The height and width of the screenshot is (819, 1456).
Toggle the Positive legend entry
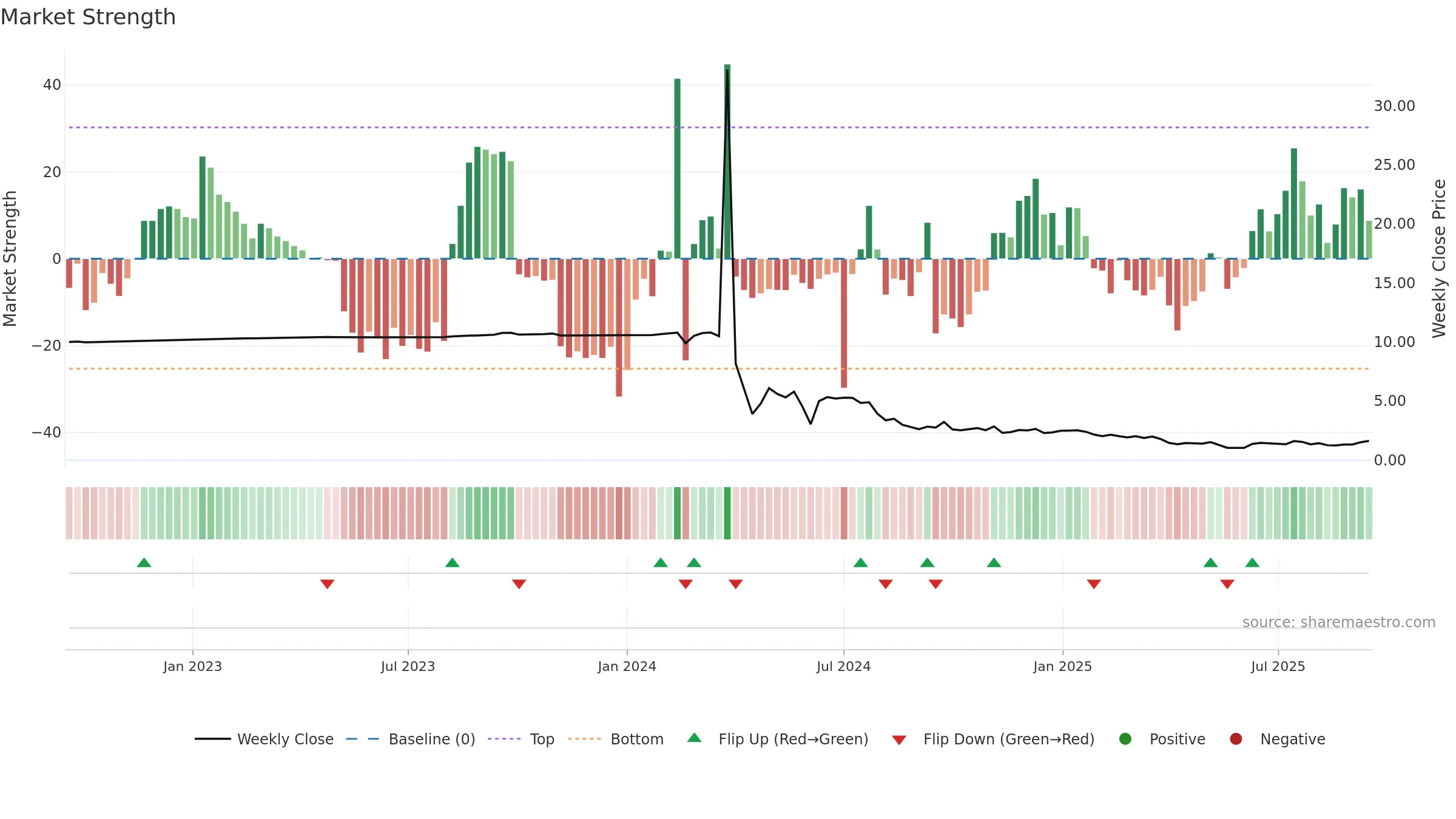click(1162, 739)
